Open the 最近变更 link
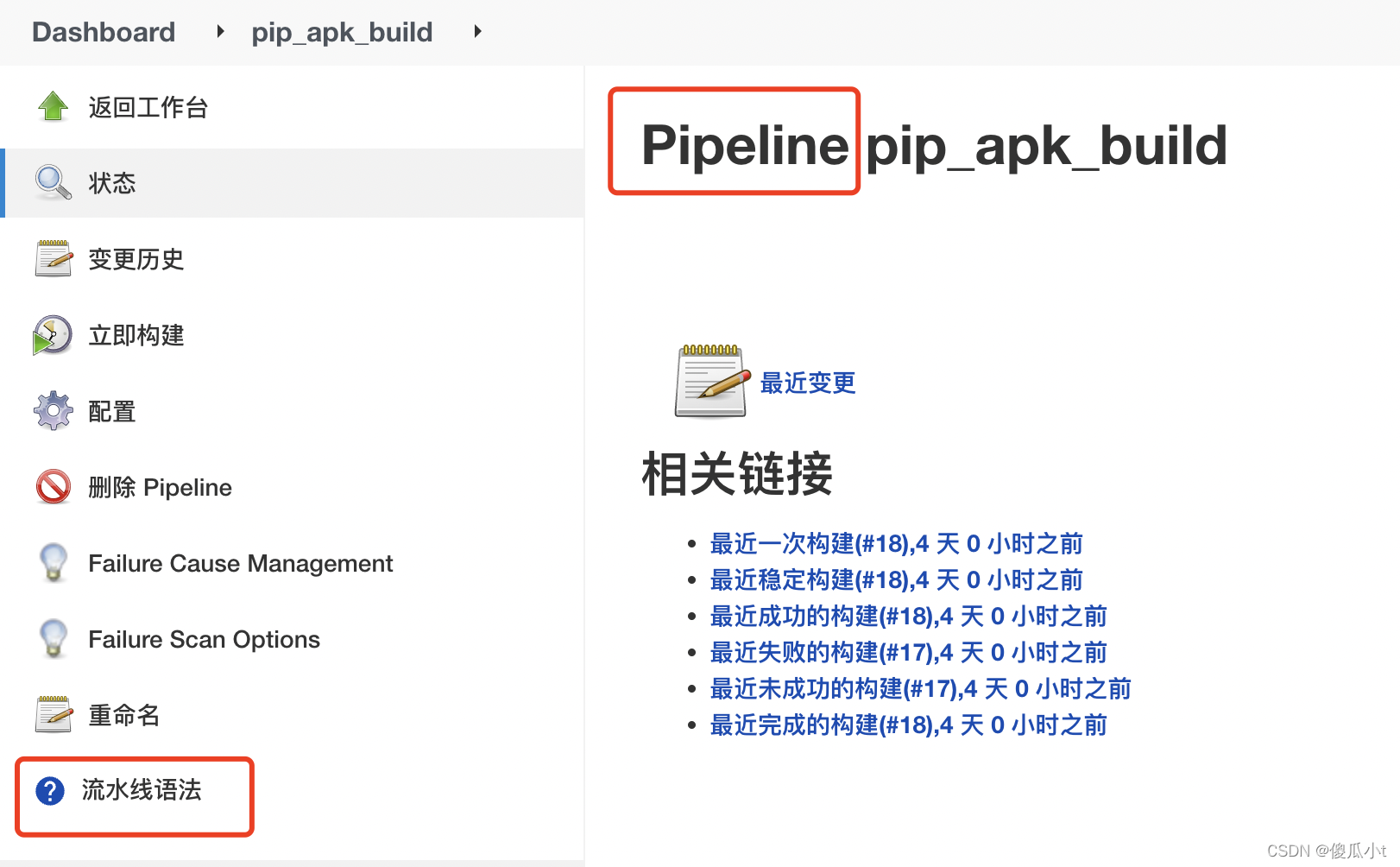Viewport: 1400px width, 867px height. (808, 382)
